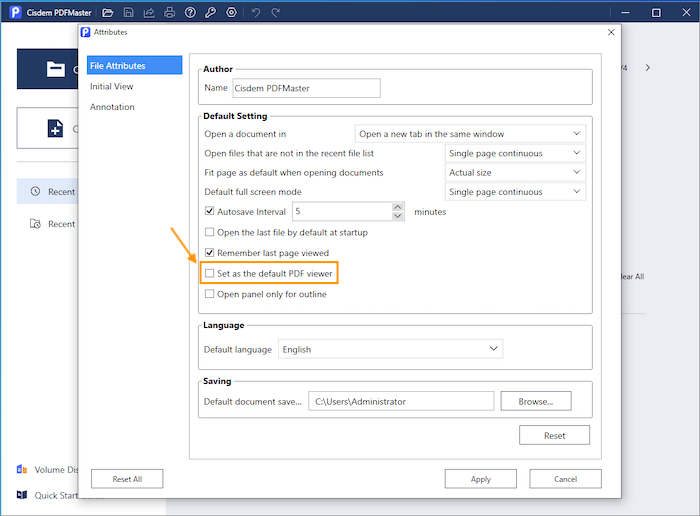This screenshot has width=700, height=516.
Task: Expand the Fit page Actual size dropdown
Action: [x=515, y=172]
